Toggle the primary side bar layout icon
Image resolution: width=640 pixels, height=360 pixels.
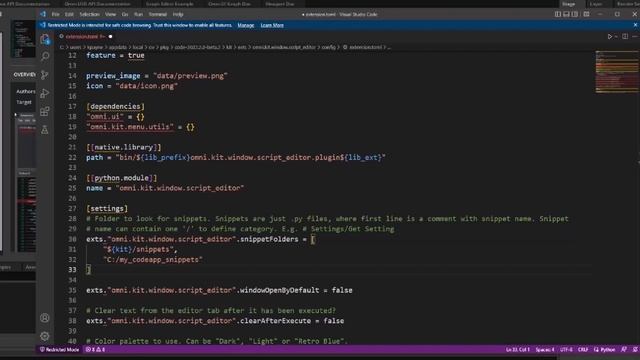(558, 14)
